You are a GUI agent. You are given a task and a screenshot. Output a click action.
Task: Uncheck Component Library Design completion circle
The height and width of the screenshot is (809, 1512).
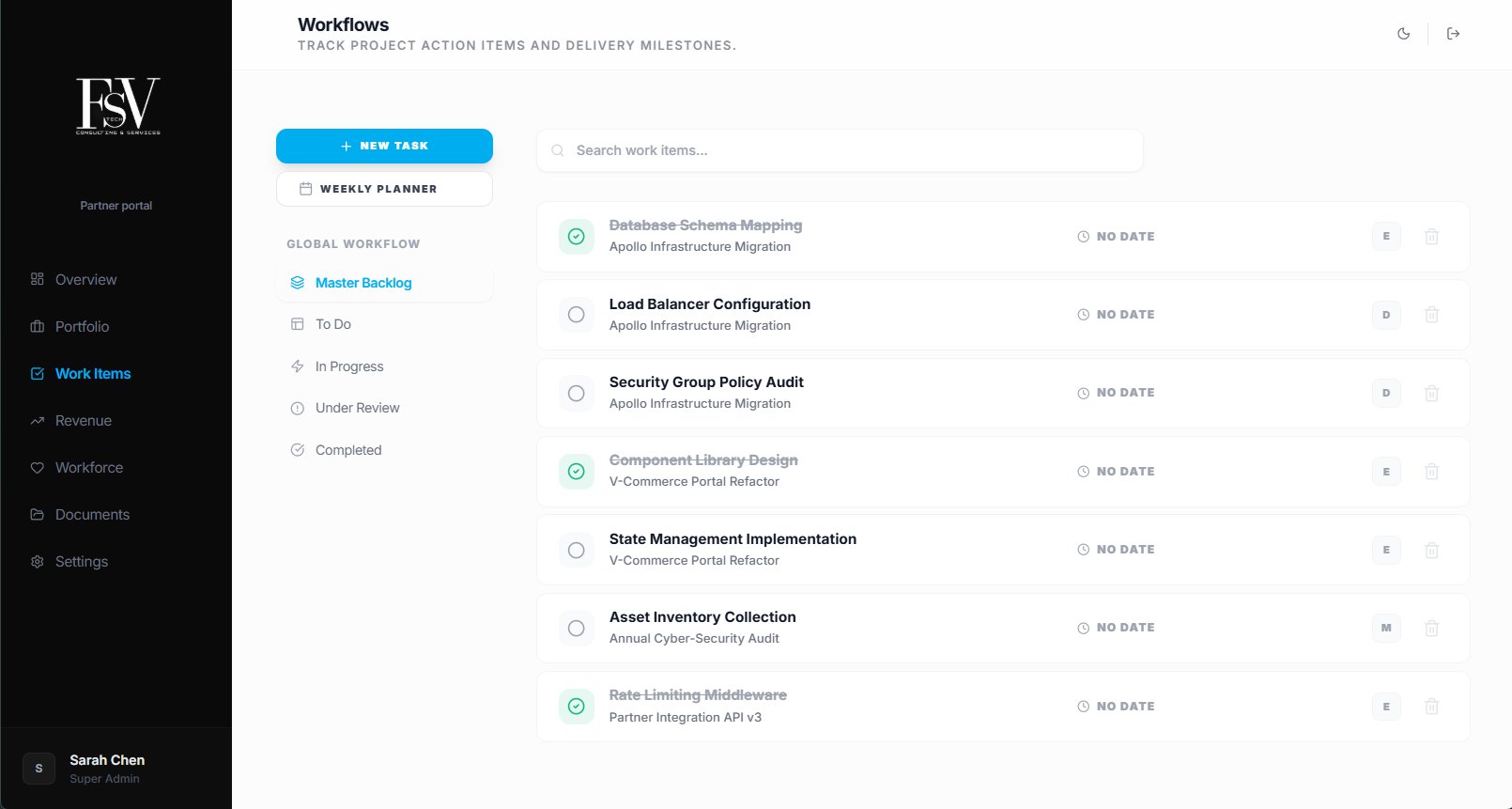click(577, 472)
